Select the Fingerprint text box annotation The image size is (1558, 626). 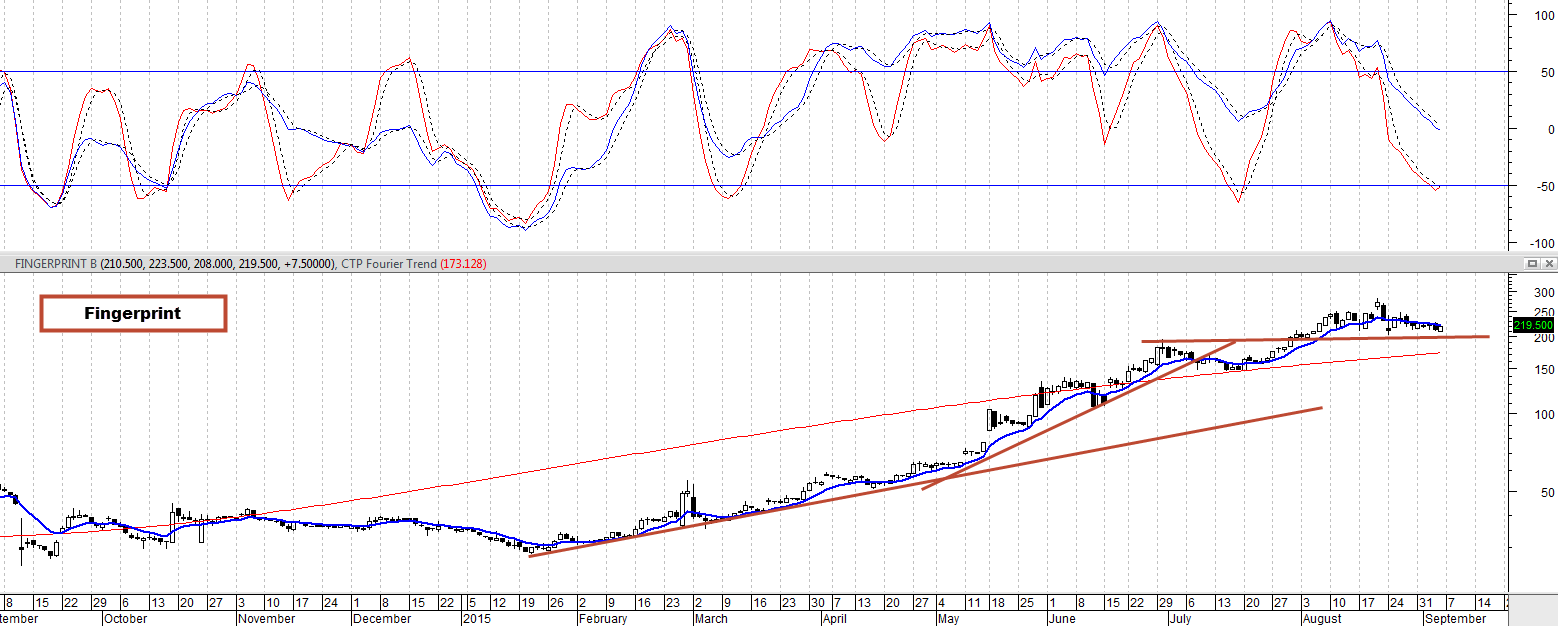point(133,313)
